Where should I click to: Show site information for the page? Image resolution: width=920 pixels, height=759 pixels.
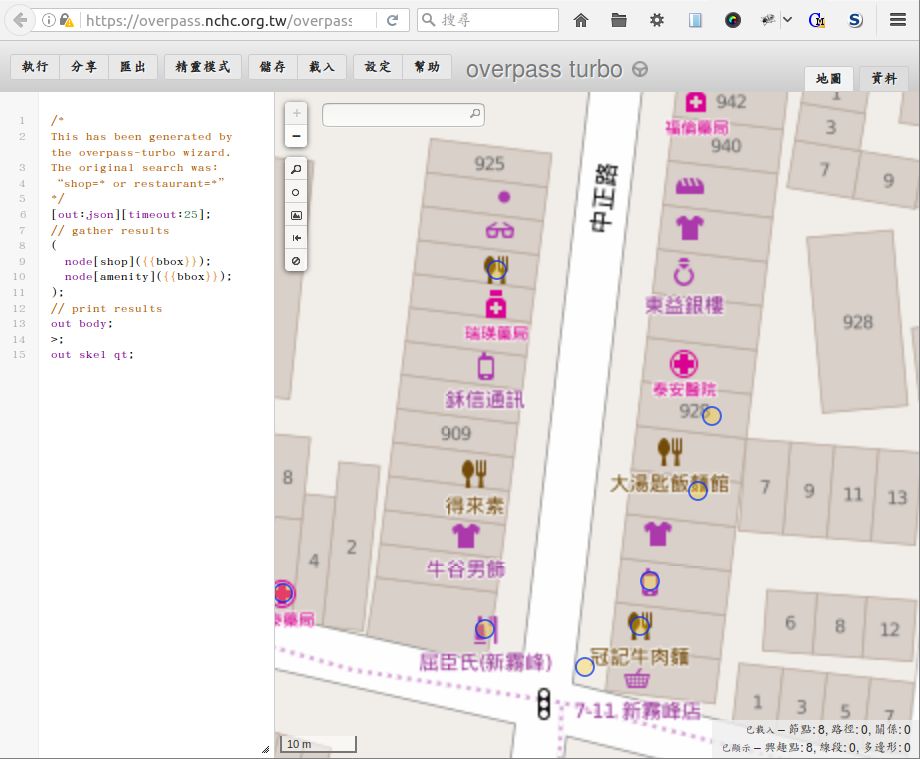49,21
